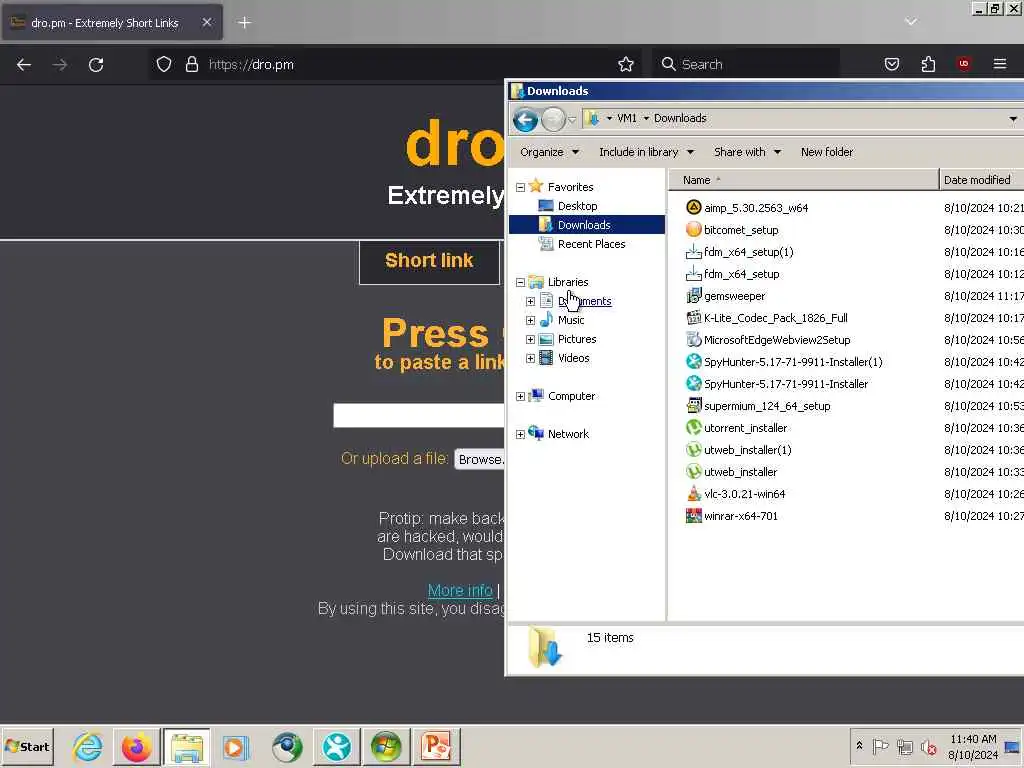Viewport: 1024px width, 768px height.
Task: Click the Explorer back arrow button
Action: [525, 120]
